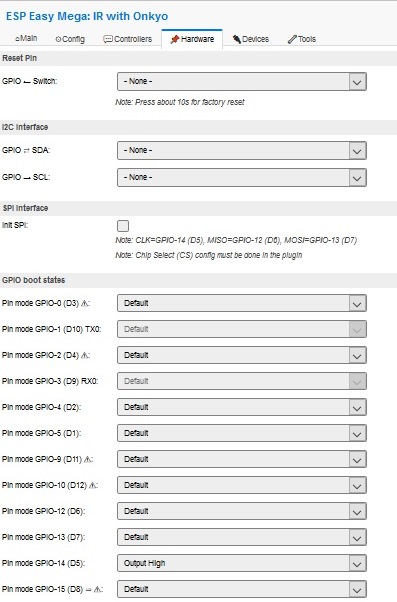Click the pin icon on Hardware tab
397x602 pixels.
tap(175, 39)
